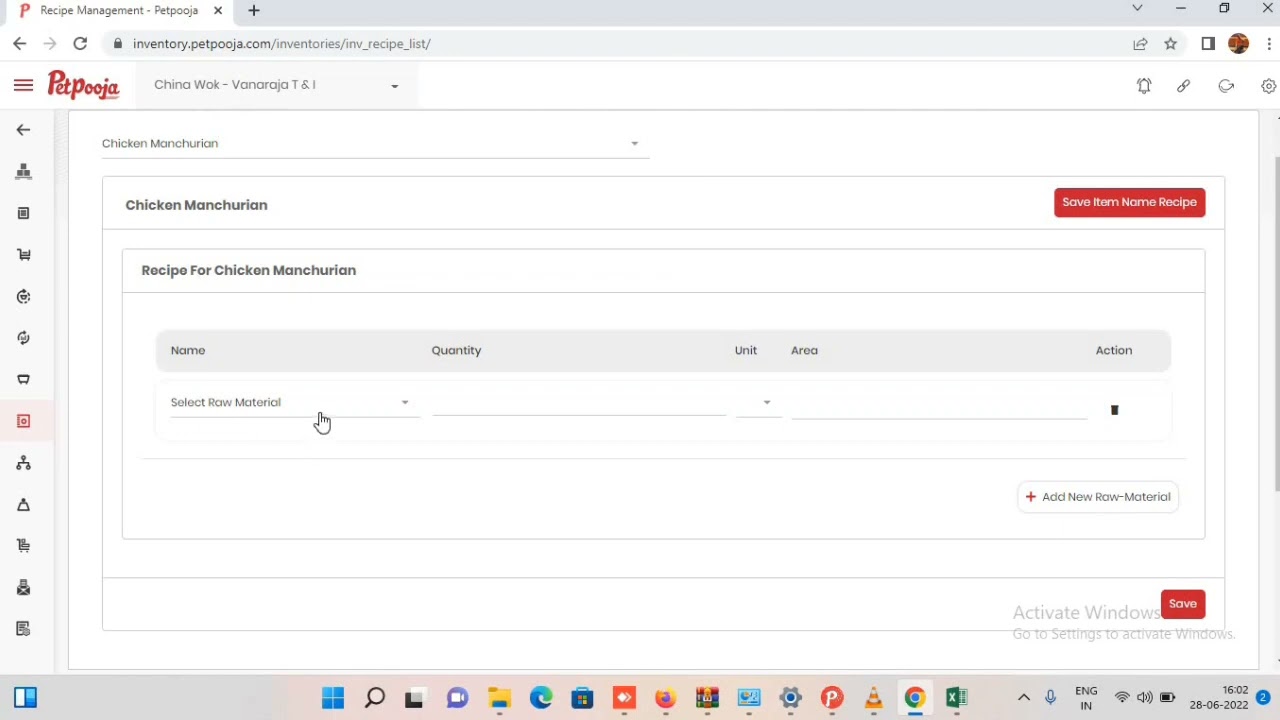The height and width of the screenshot is (720, 1280).
Task: Go back in browser history
Action: pyautogui.click(x=19, y=44)
